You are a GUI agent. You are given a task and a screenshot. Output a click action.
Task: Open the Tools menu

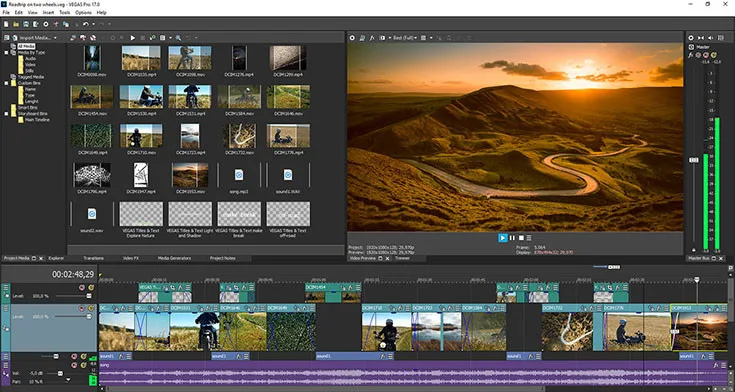pyautogui.click(x=65, y=12)
